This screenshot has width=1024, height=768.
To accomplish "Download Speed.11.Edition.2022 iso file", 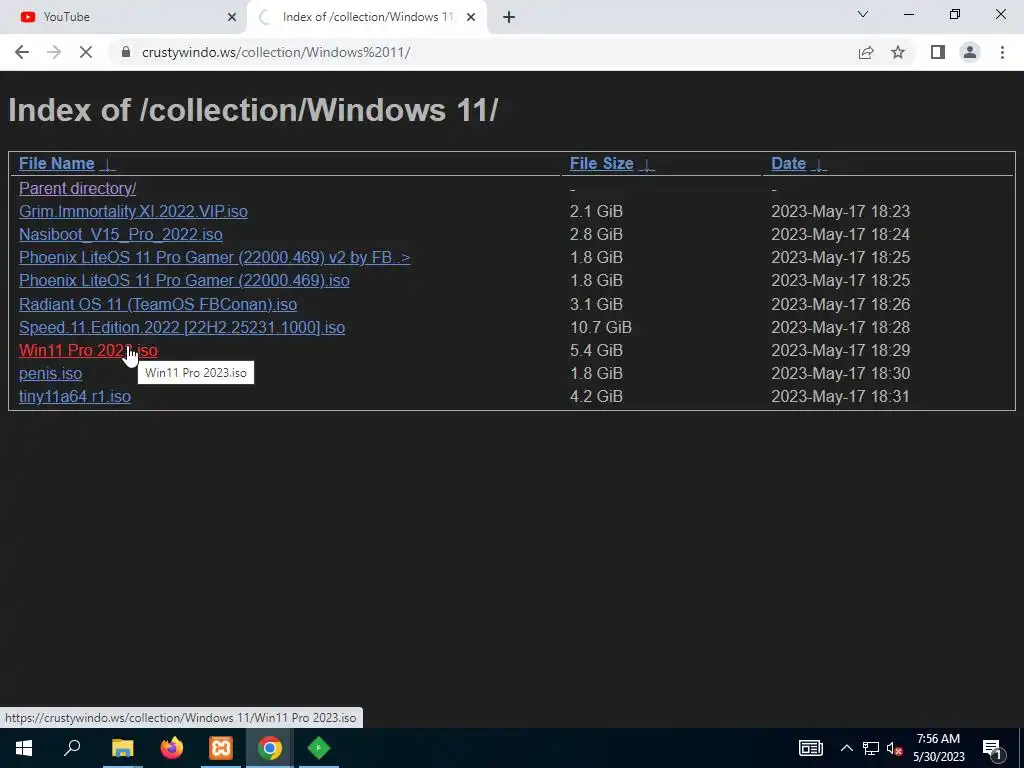I will point(182,327).
